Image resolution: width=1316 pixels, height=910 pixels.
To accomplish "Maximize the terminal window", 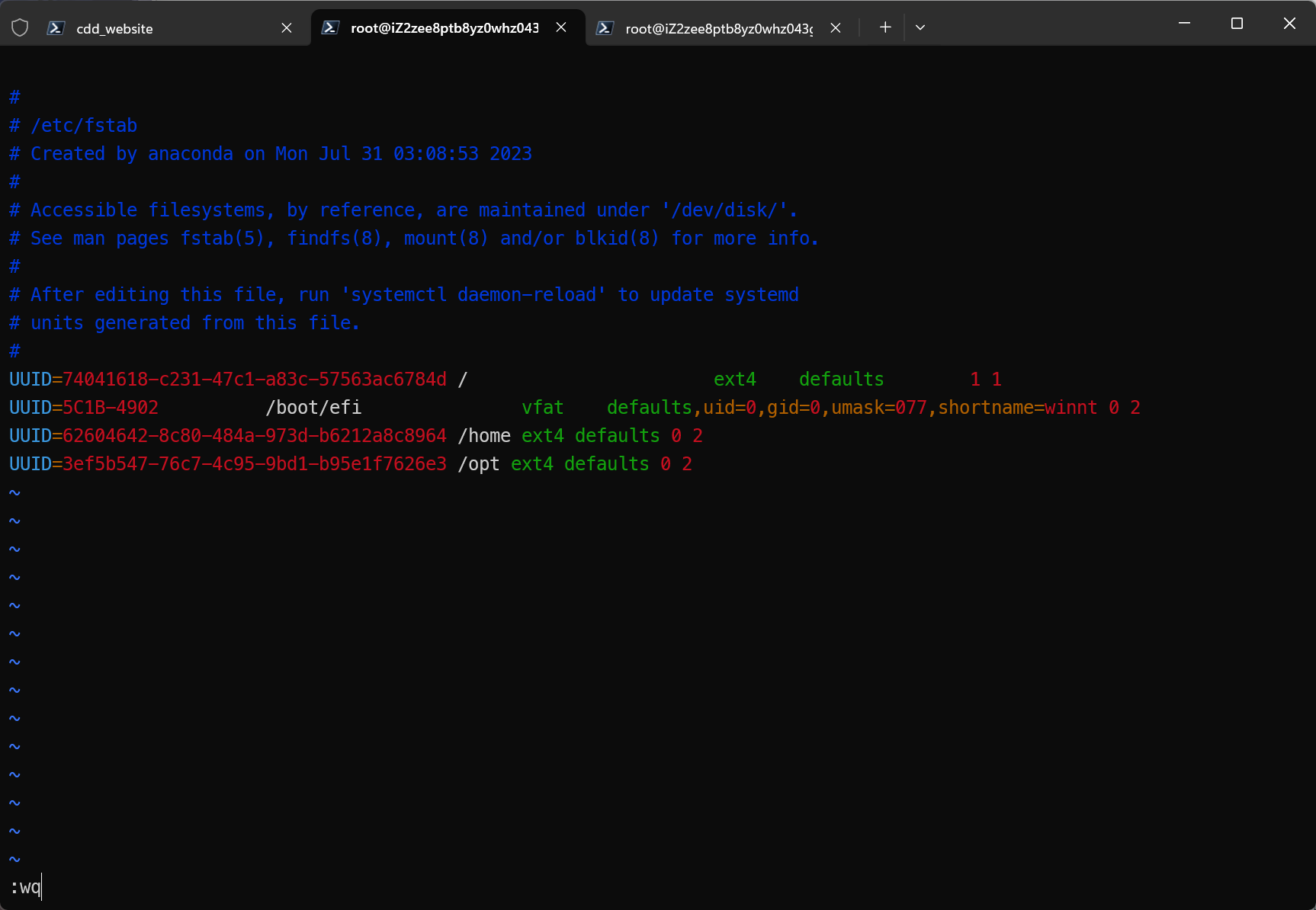I will pos(1237,24).
